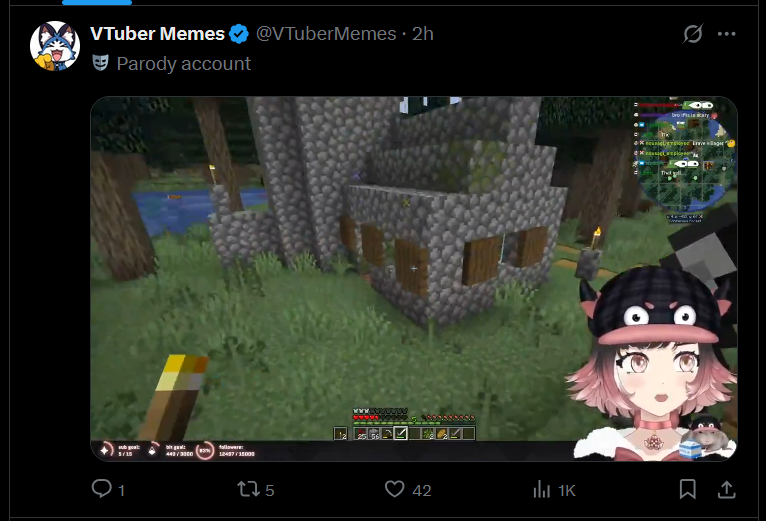Screen dimensions: 766x521
Task: Play the Minecraft cobblestone house video
Action: pyautogui.click(x=414, y=279)
